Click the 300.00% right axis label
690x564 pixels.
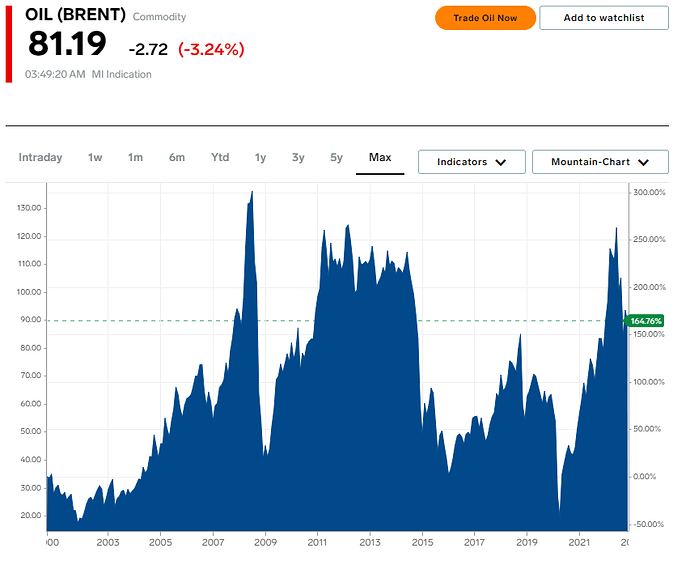pos(650,192)
